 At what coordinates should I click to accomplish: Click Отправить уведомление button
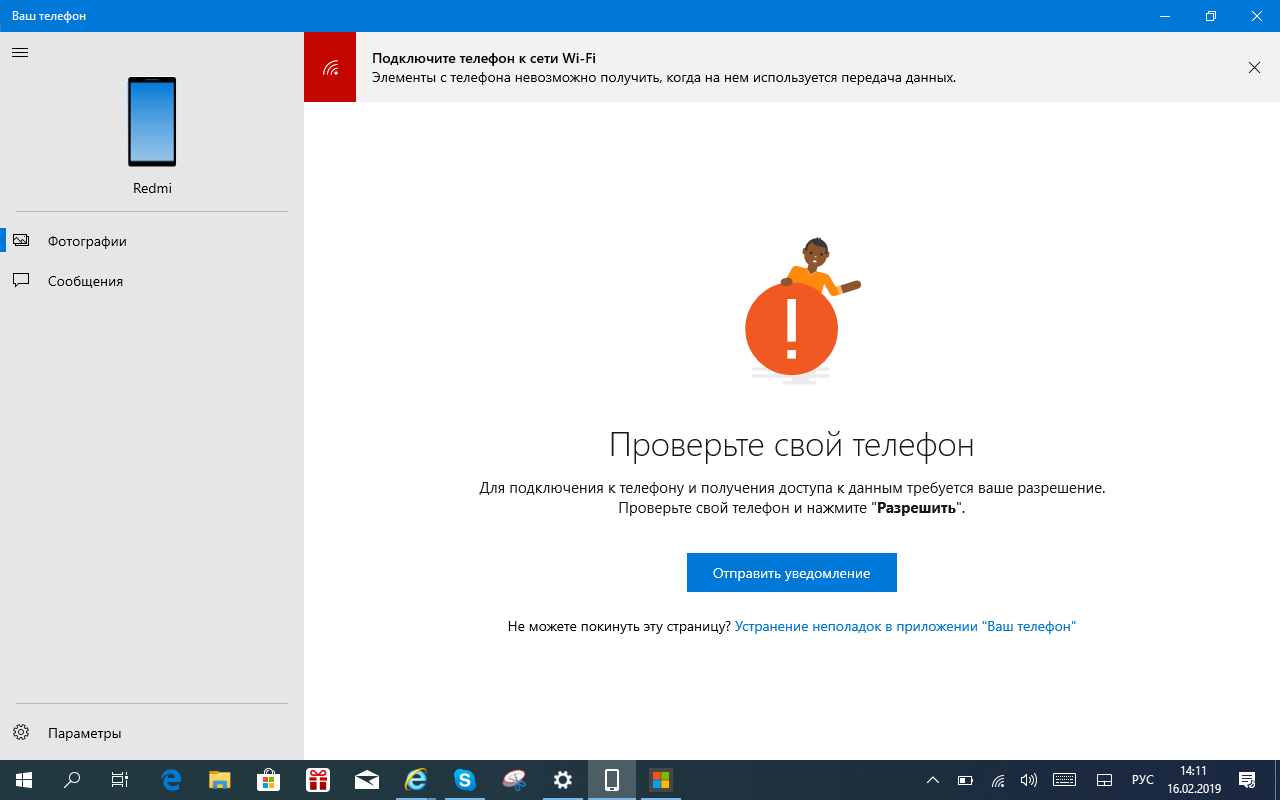coord(792,573)
